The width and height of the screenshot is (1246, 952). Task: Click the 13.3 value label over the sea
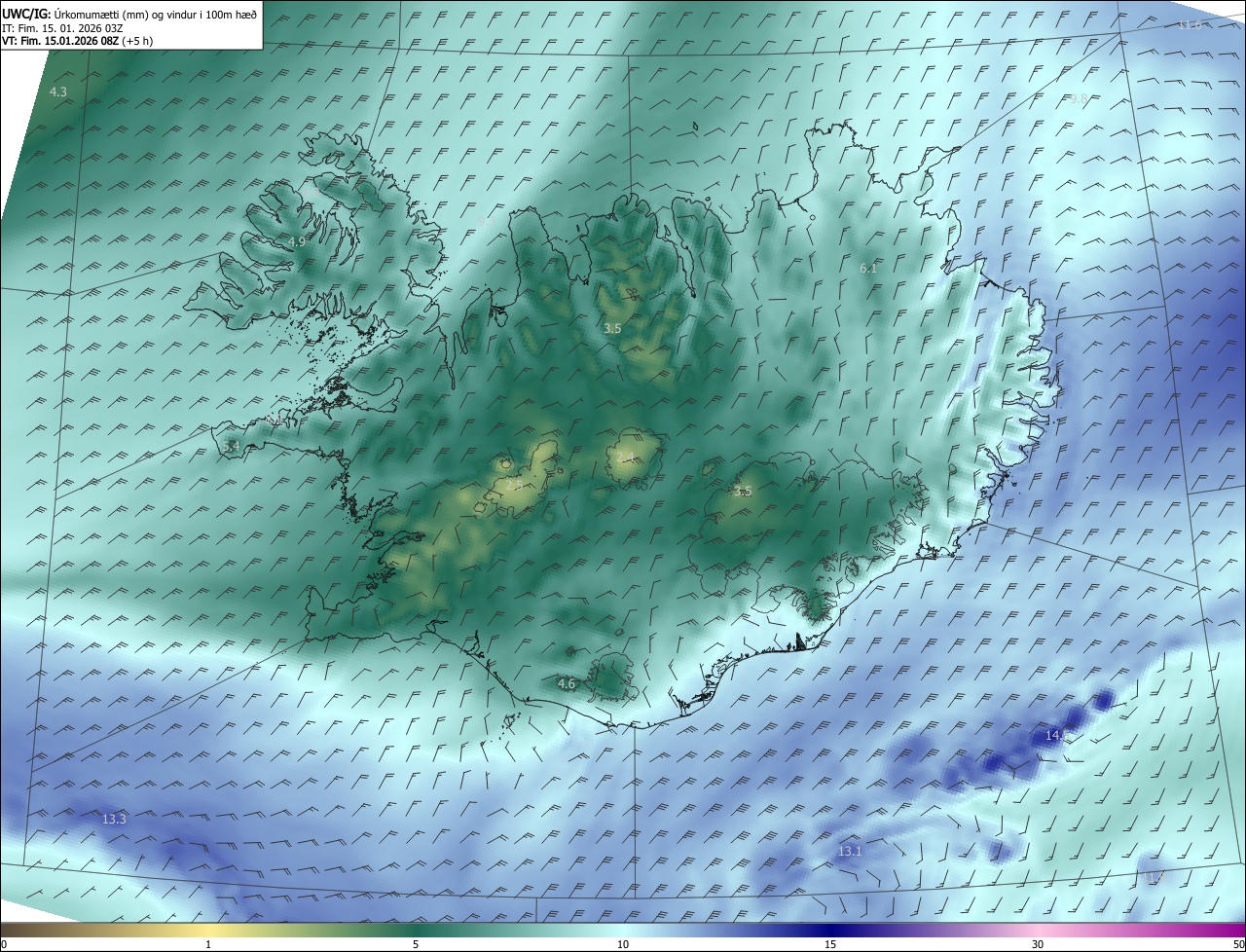click(114, 820)
